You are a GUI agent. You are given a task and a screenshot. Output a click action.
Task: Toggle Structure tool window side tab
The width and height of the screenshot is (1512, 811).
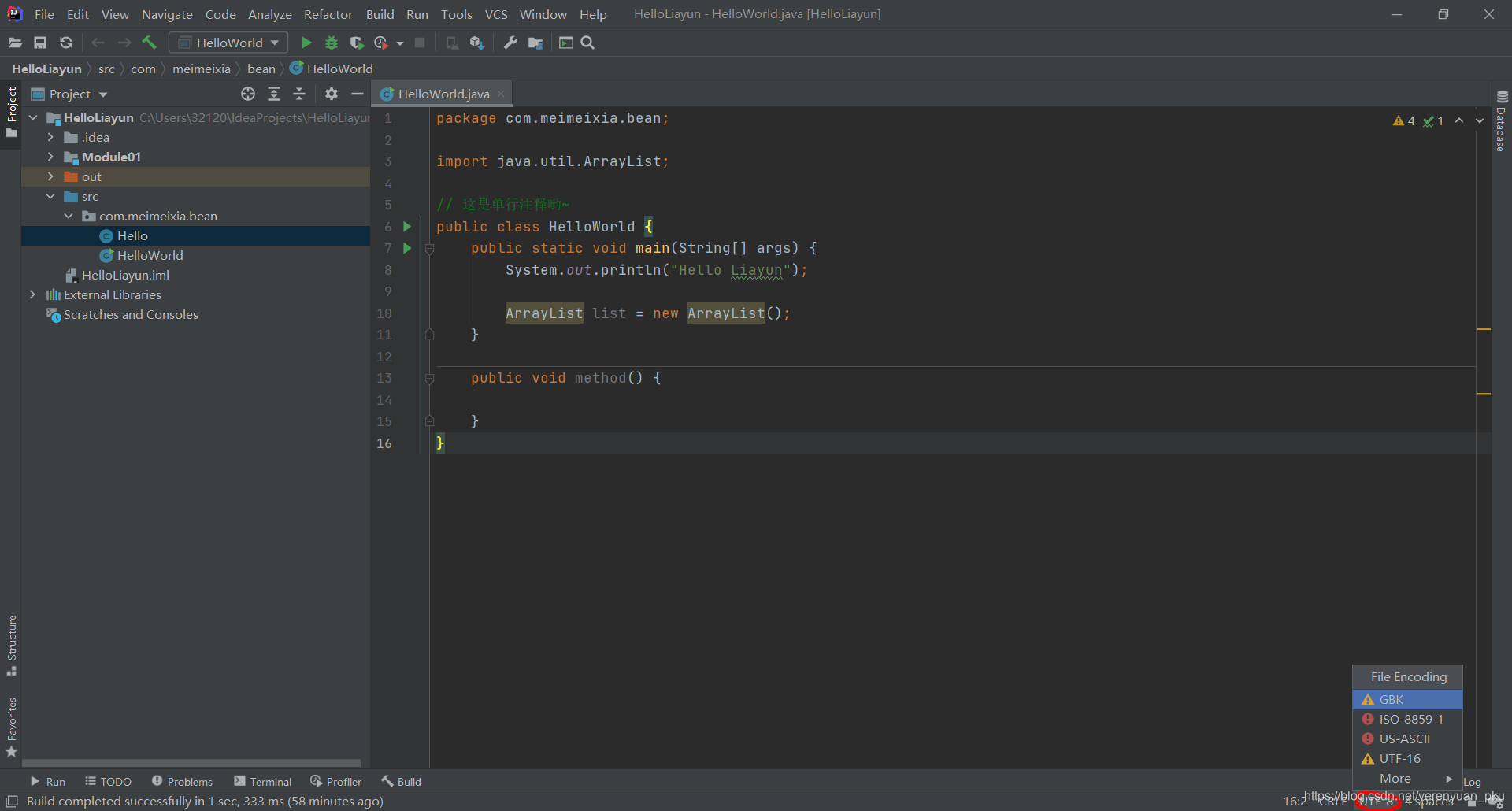coord(11,644)
